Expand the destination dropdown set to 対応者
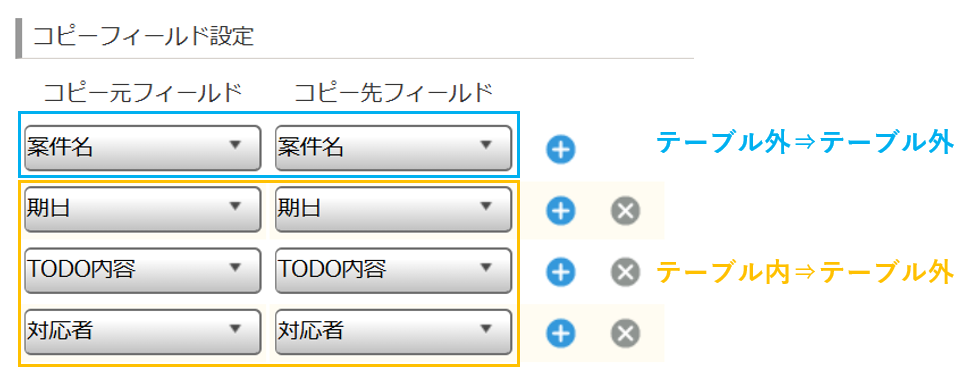 coord(394,331)
